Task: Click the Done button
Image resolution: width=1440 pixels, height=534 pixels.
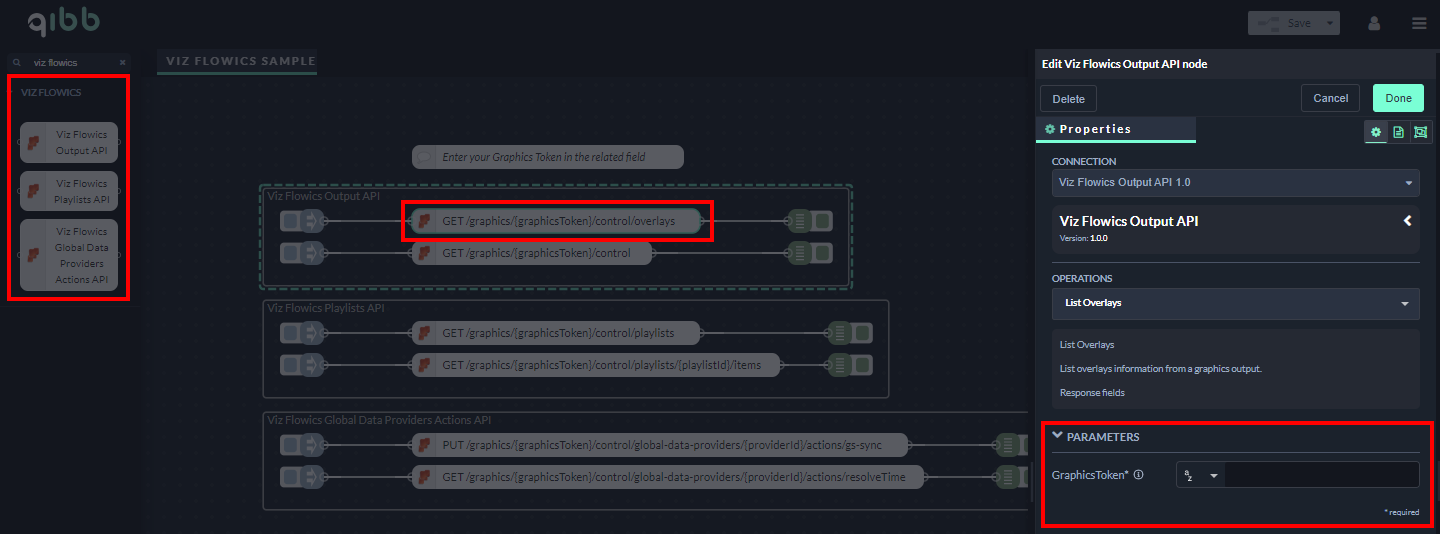Action: pos(1398,98)
